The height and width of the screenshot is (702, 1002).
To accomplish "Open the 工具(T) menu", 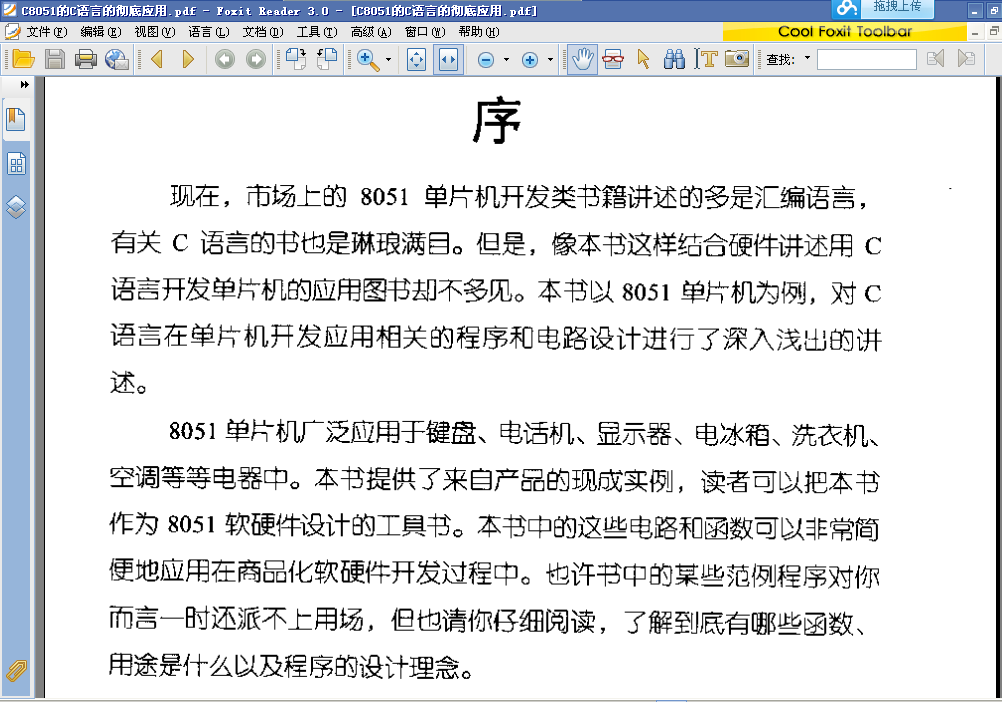I will click(316, 32).
